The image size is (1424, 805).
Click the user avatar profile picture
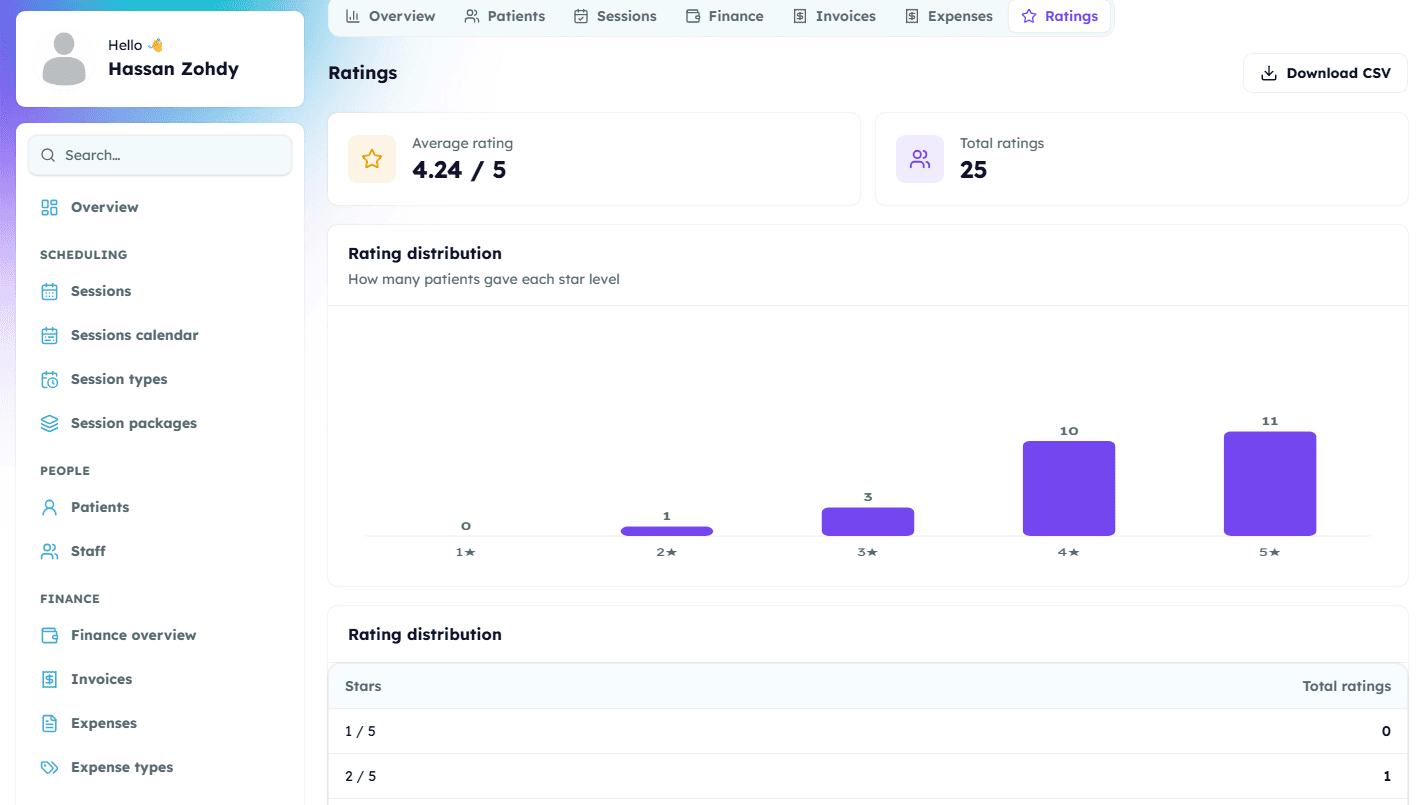pyautogui.click(x=64, y=59)
